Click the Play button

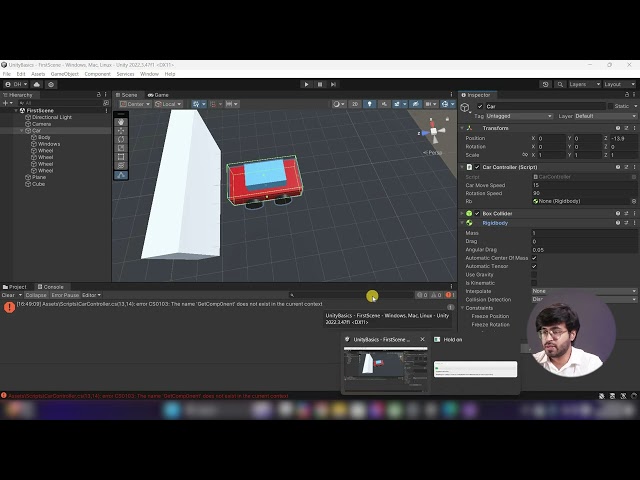pyautogui.click(x=306, y=84)
